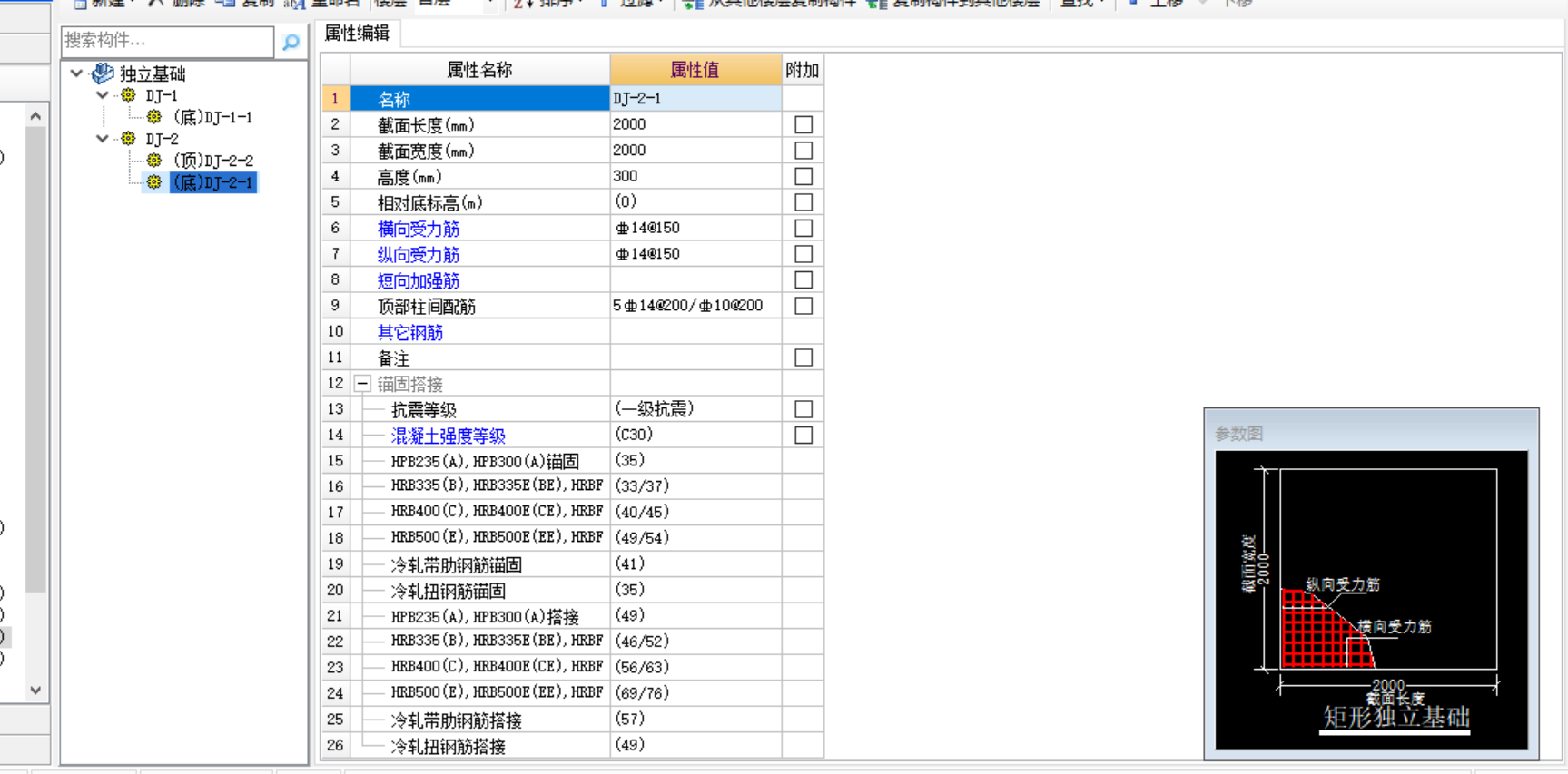Click the 备注 property name cell
The width and height of the screenshot is (1568, 774).
point(480,358)
